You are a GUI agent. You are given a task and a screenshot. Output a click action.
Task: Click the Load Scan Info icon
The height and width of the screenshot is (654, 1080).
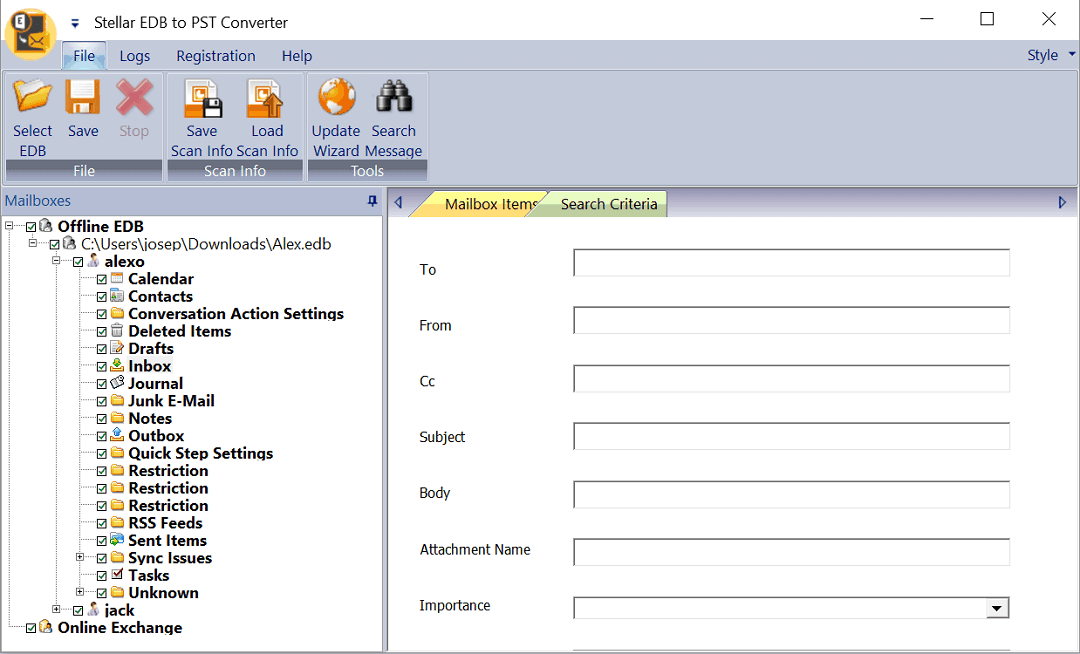click(266, 98)
